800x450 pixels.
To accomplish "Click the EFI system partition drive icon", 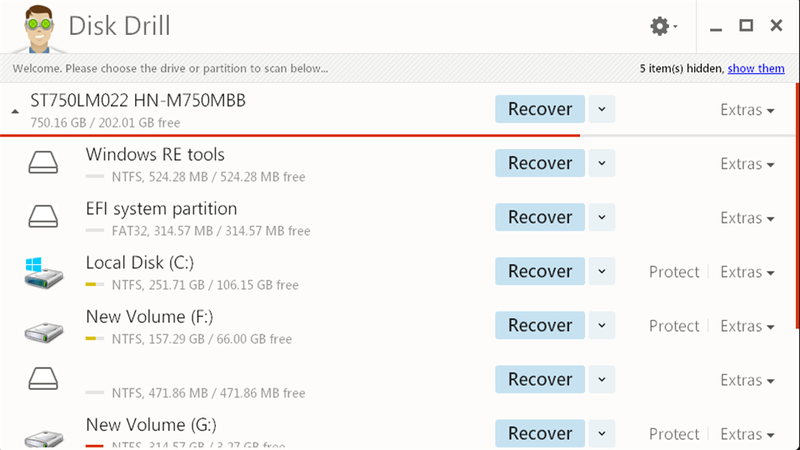I will (x=43, y=218).
